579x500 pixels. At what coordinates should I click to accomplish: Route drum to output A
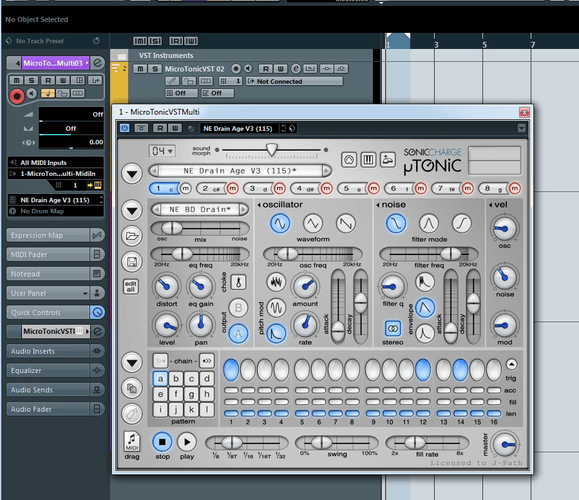click(238, 333)
